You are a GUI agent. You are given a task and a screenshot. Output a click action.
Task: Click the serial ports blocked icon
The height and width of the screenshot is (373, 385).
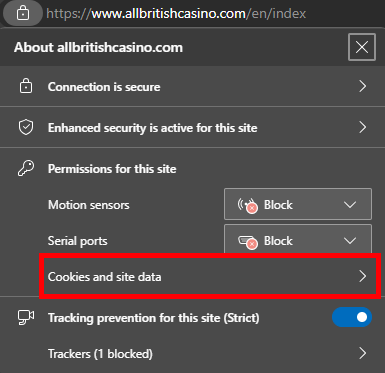[247, 241]
